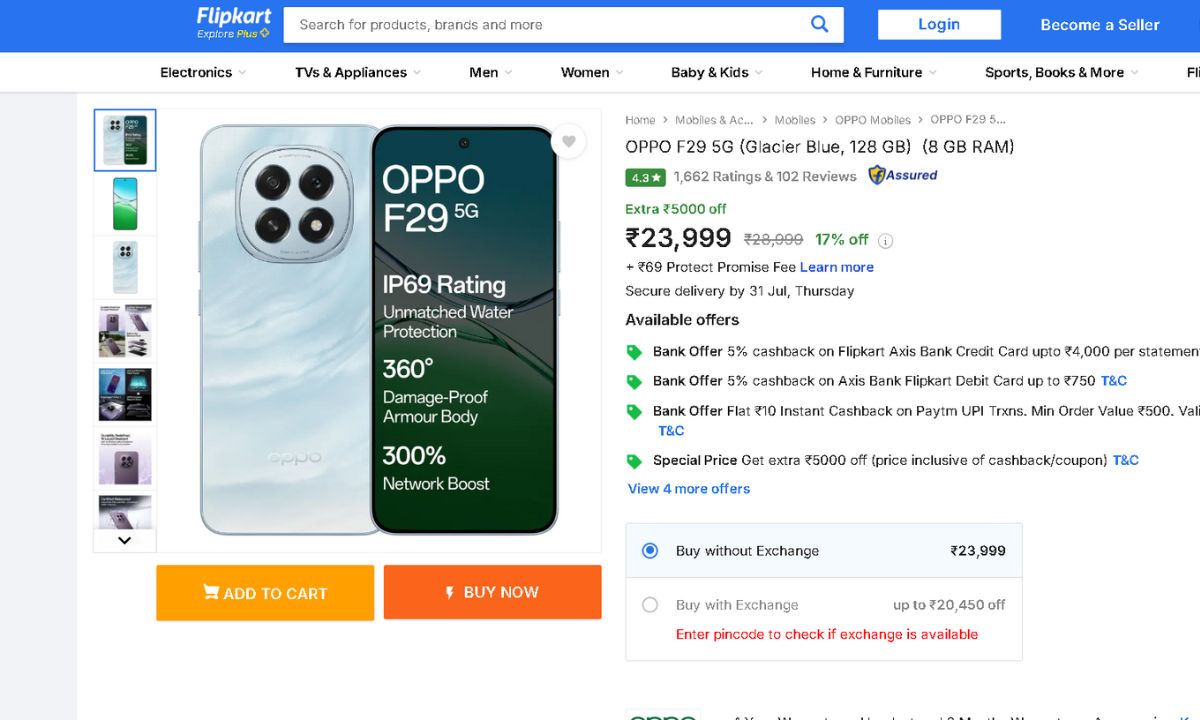Select Buy with Exchange option
The image size is (1200, 720).
[x=650, y=605]
